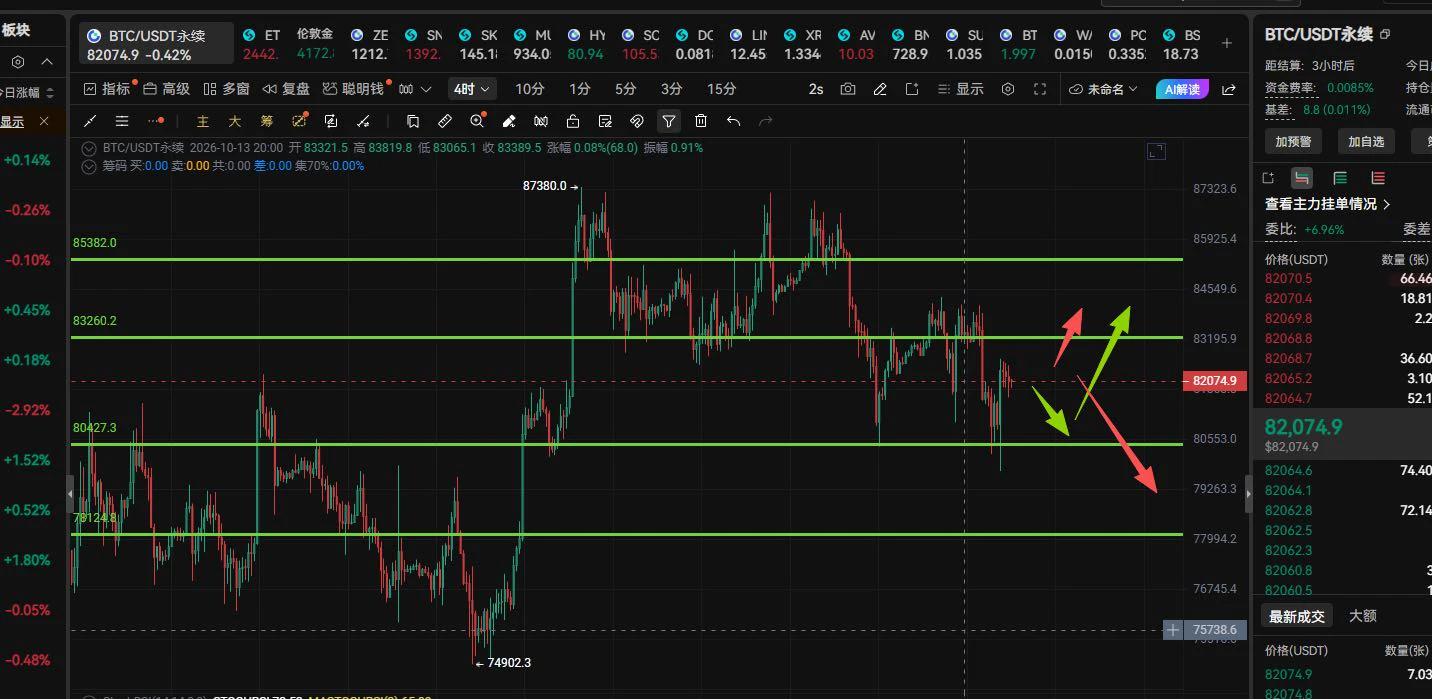Show only buy orders in order book
This screenshot has height=699, width=1432.
point(1340,178)
